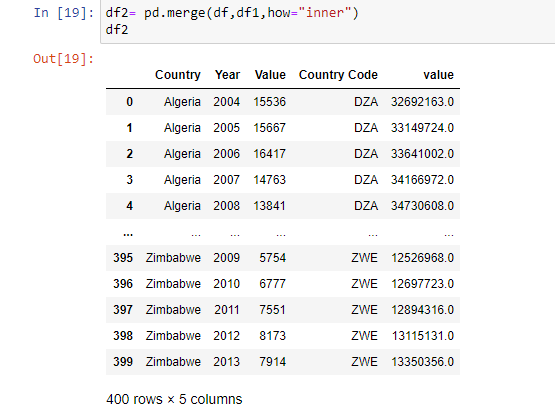Select the lowercase value column header
The image size is (555, 414).
click(438, 75)
